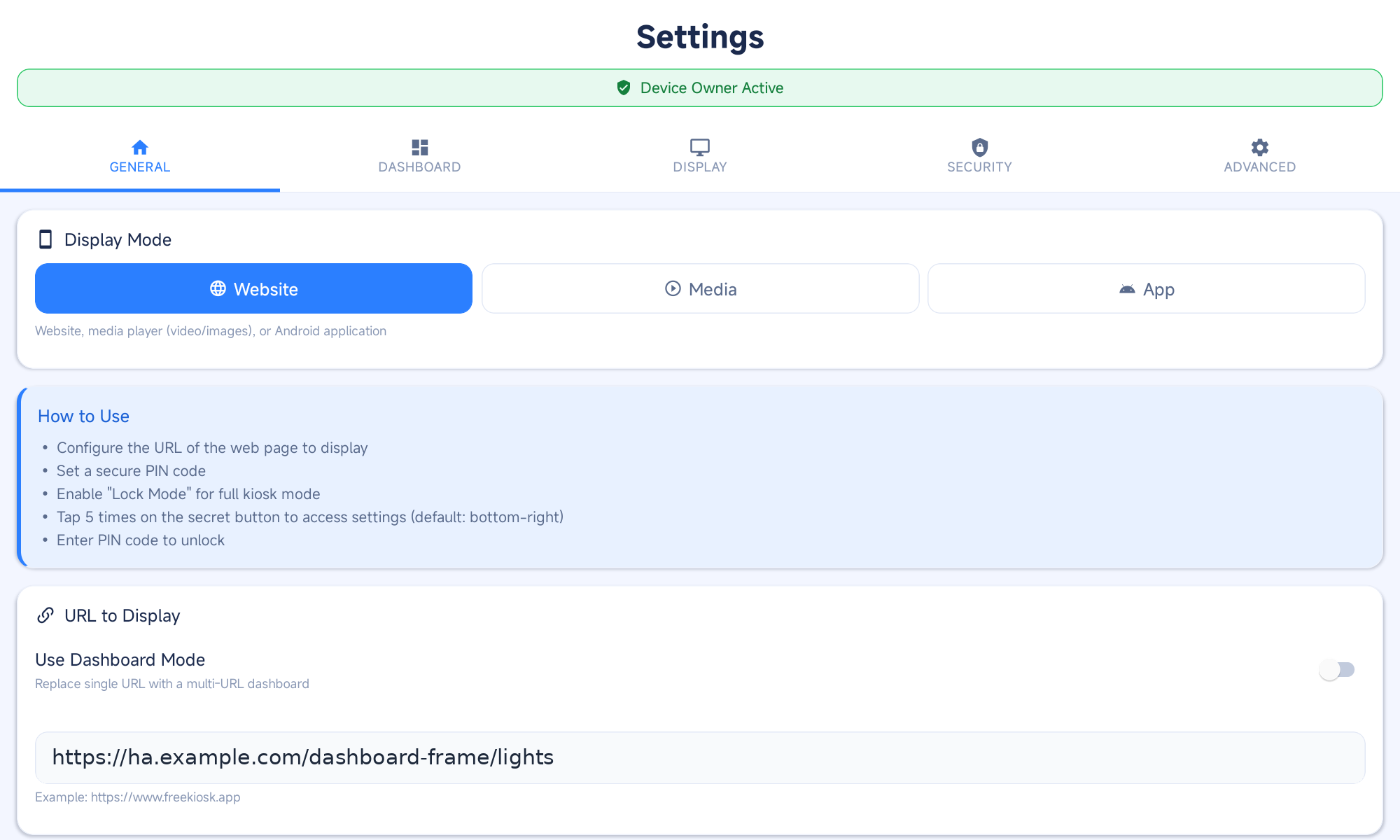Click the gear icon for Advanced
The height and width of the screenshot is (840, 1400).
1260,147
